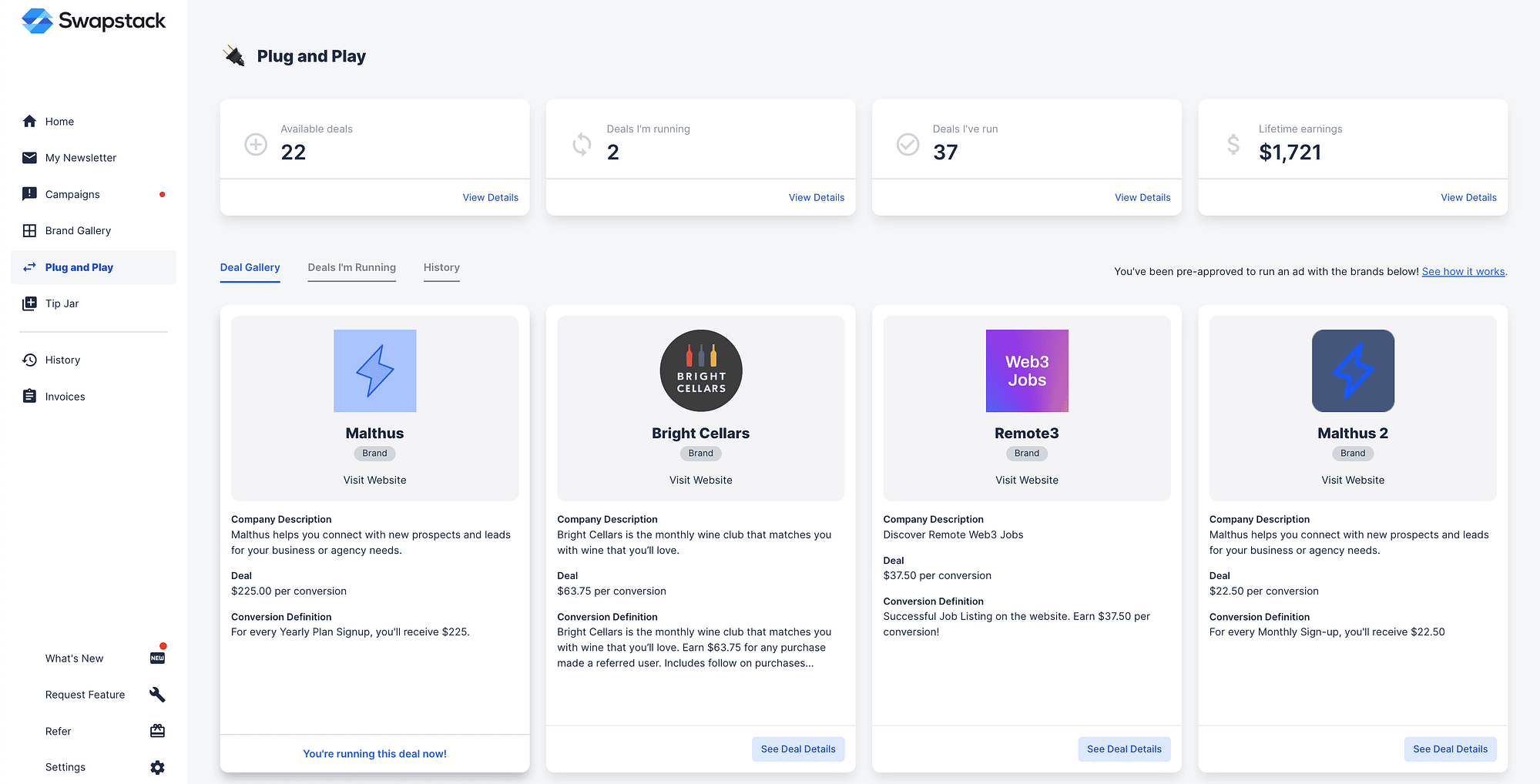The image size is (1540, 784).
Task: Open History clock icon in sidebar
Action: pyautogui.click(x=29, y=360)
